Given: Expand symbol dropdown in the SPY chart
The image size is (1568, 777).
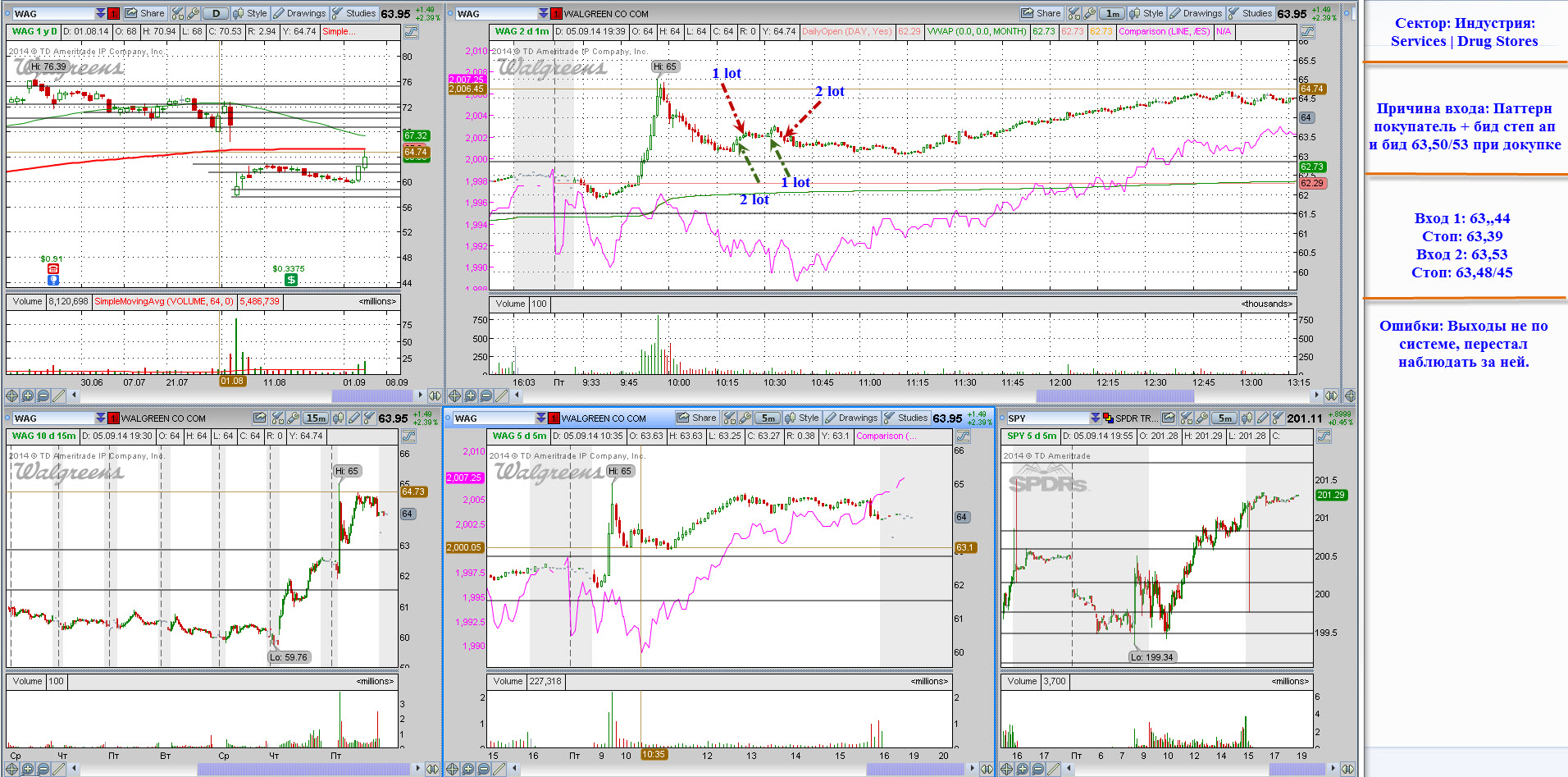Looking at the screenshot, I should point(1095,418).
